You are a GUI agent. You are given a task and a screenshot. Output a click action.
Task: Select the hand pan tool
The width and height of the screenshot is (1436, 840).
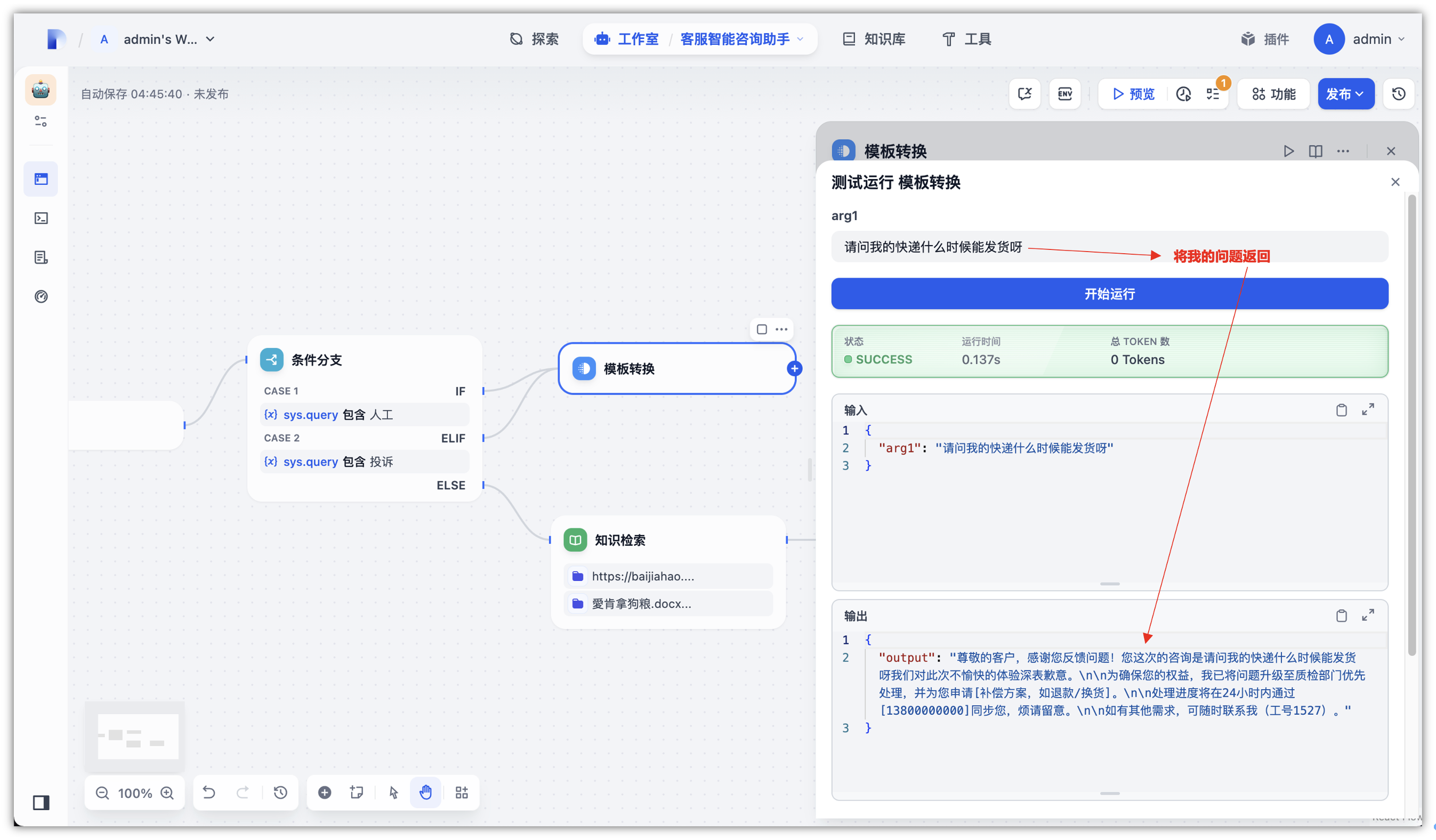pos(426,792)
